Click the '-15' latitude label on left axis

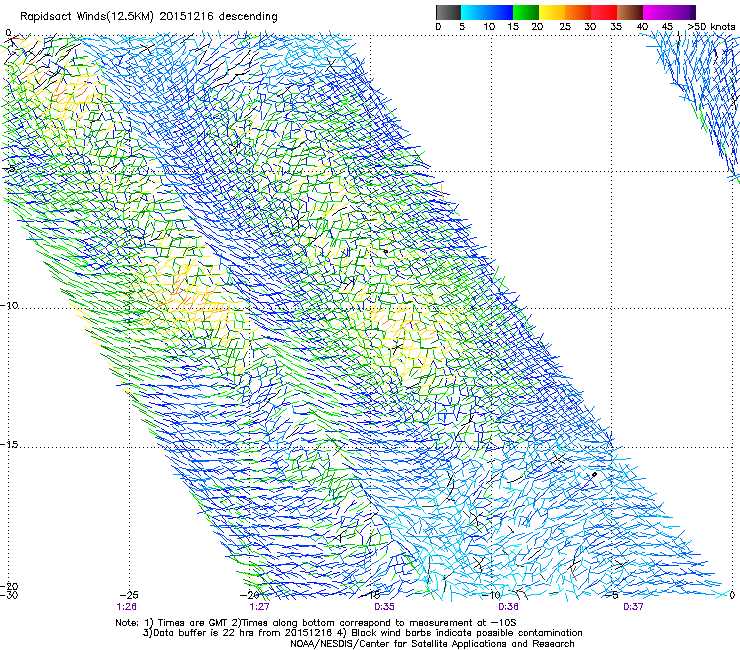point(9,445)
